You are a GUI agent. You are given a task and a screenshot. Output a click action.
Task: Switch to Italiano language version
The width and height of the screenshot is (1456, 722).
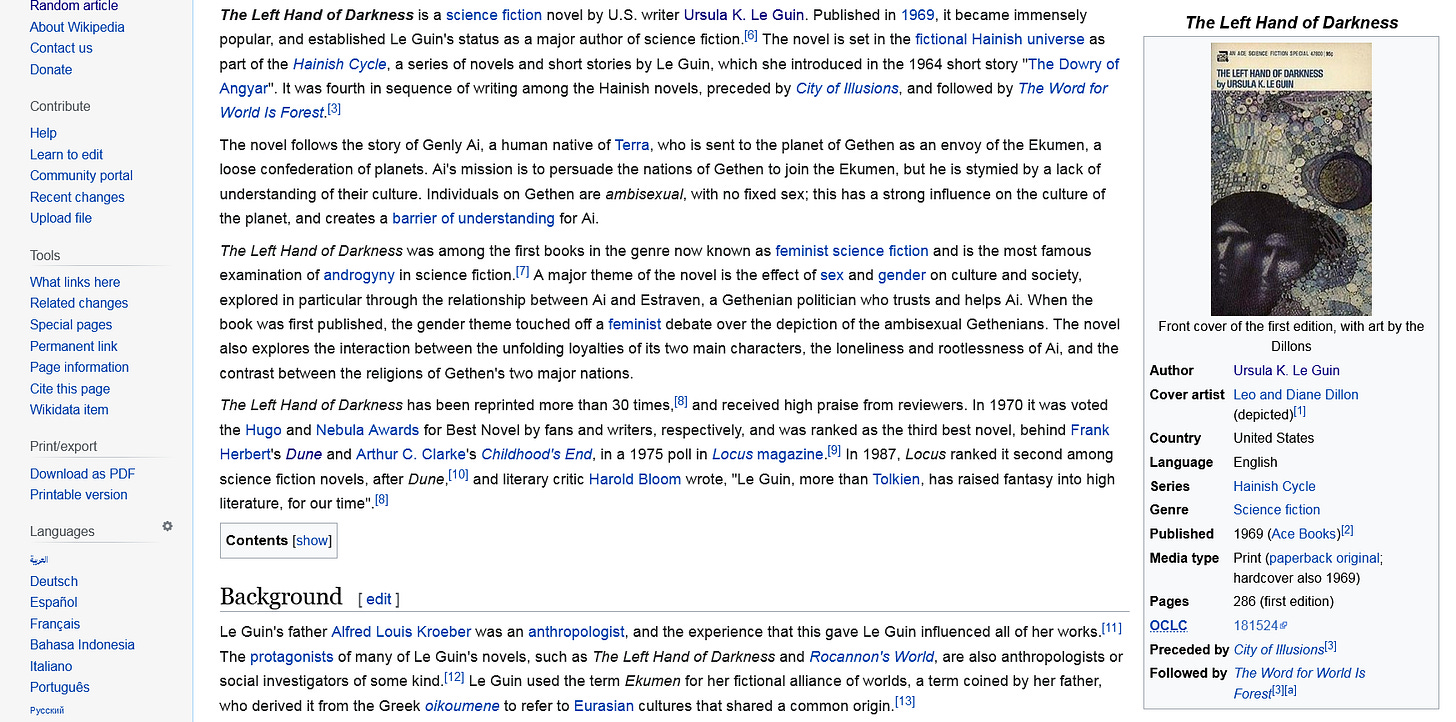51,666
